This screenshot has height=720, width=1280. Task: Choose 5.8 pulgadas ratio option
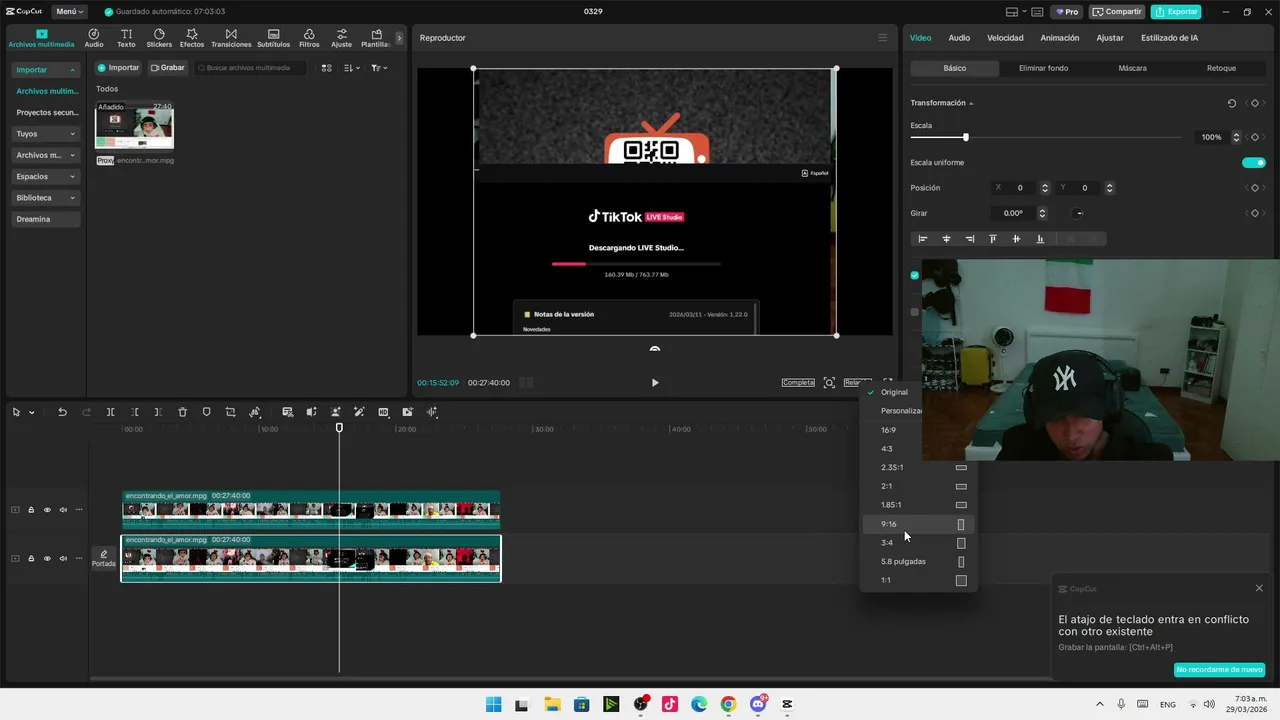coord(919,561)
